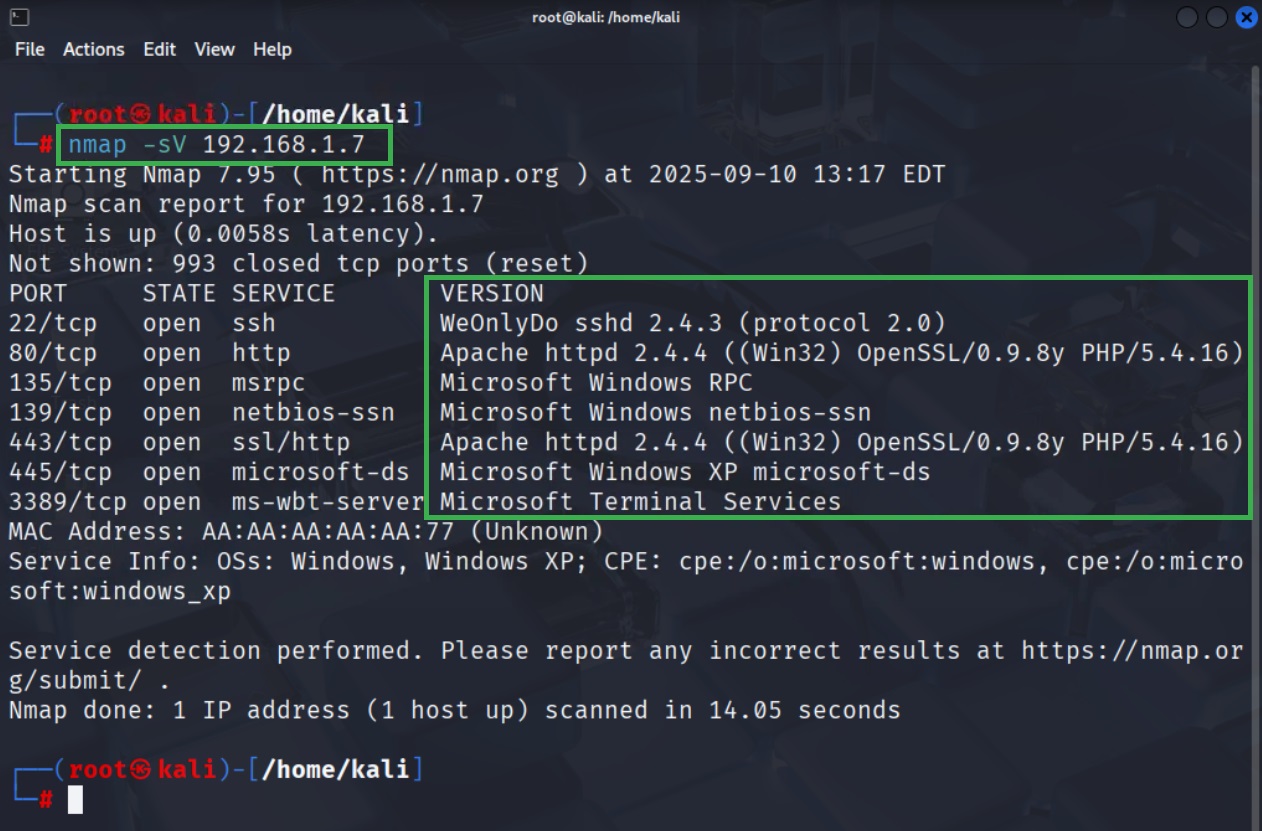Click the nmap -sV 192.168.1.7 command
1262x831 pixels.
[x=216, y=145]
